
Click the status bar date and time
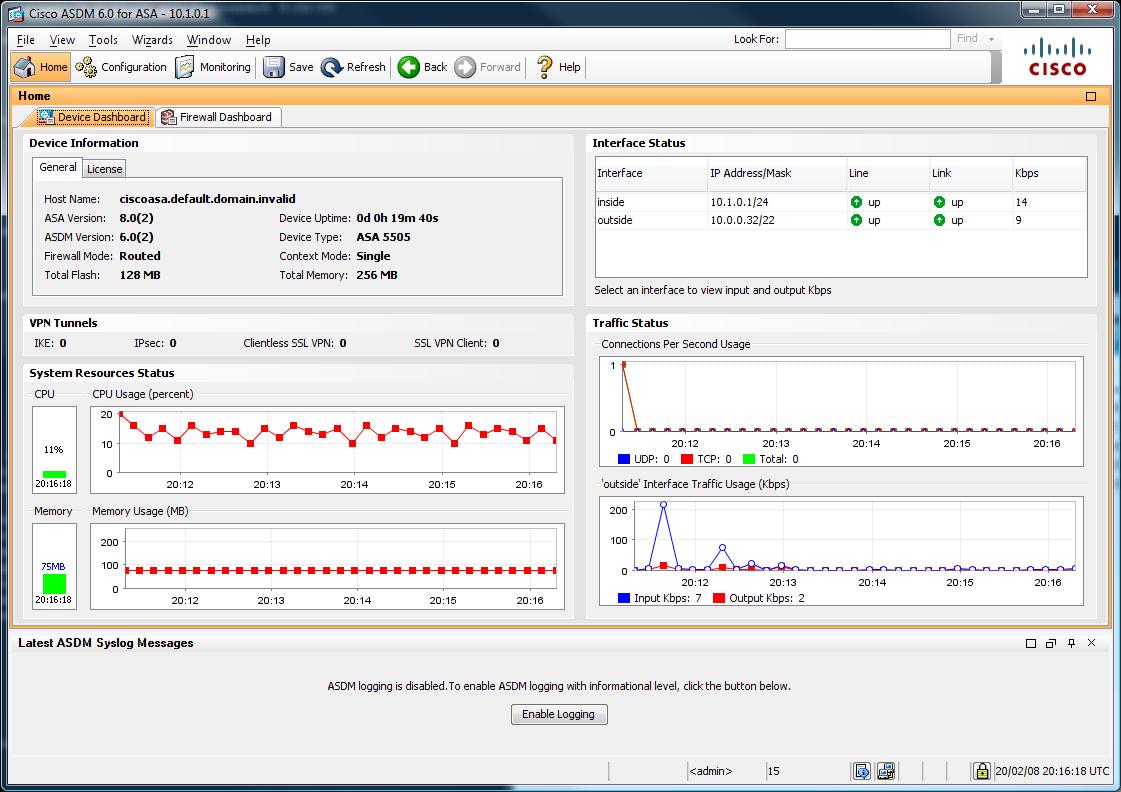click(x=1052, y=771)
